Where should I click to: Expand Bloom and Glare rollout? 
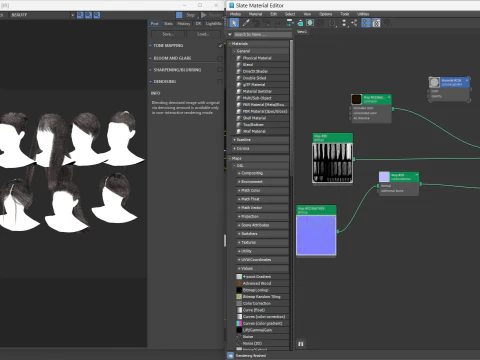[x=151, y=58]
